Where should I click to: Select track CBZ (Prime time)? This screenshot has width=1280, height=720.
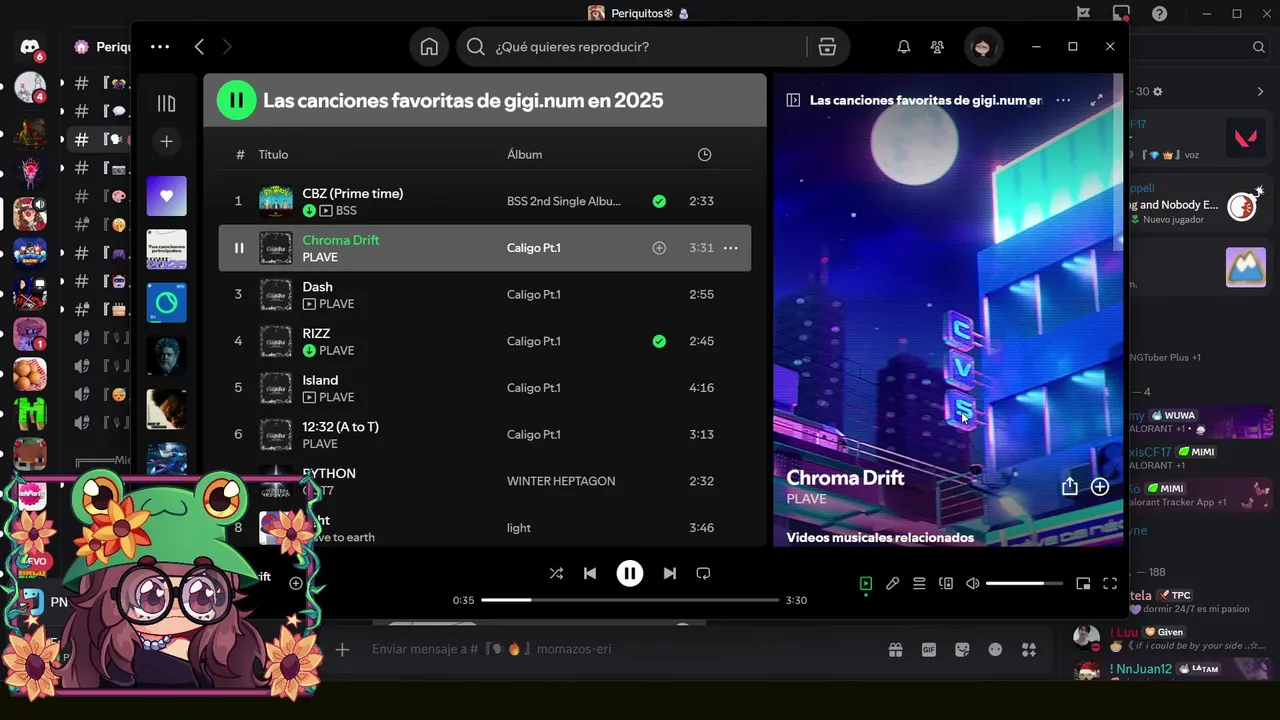click(484, 201)
